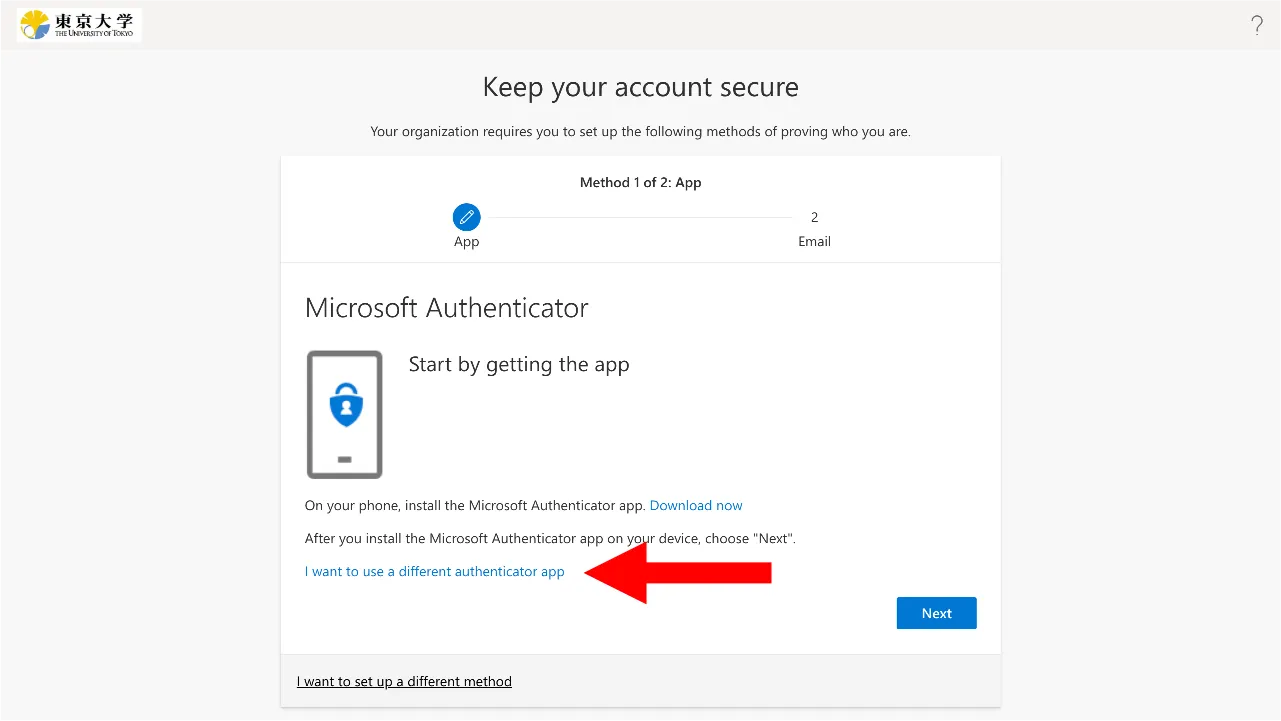Image resolution: width=1281 pixels, height=721 pixels.
Task: Click the University of Tokyo logo
Action: pyautogui.click(x=79, y=25)
